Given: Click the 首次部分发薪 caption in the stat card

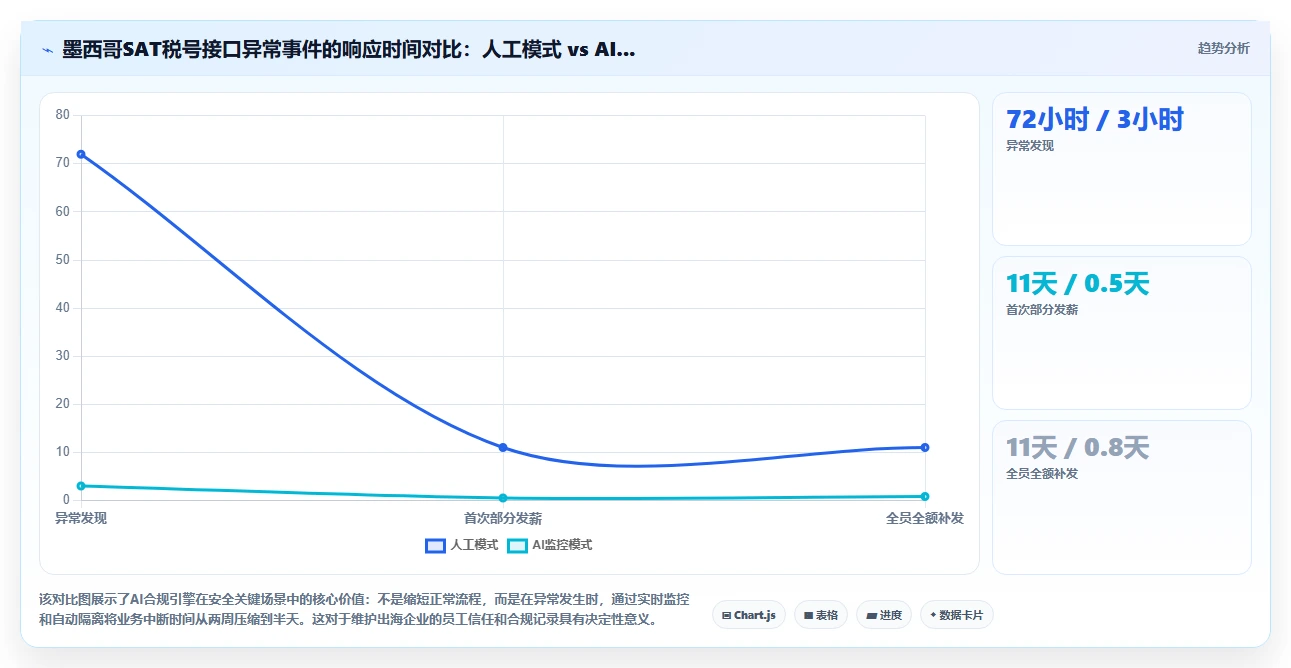Looking at the screenshot, I should pos(1042,310).
